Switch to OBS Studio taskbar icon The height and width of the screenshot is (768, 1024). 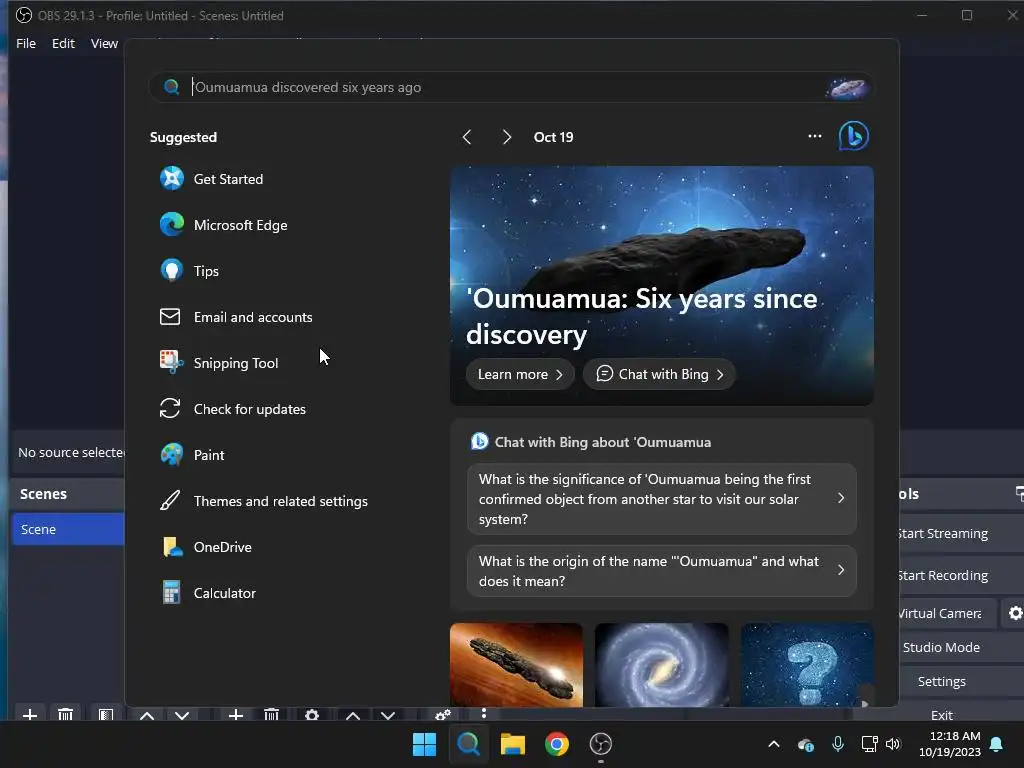[601, 744]
